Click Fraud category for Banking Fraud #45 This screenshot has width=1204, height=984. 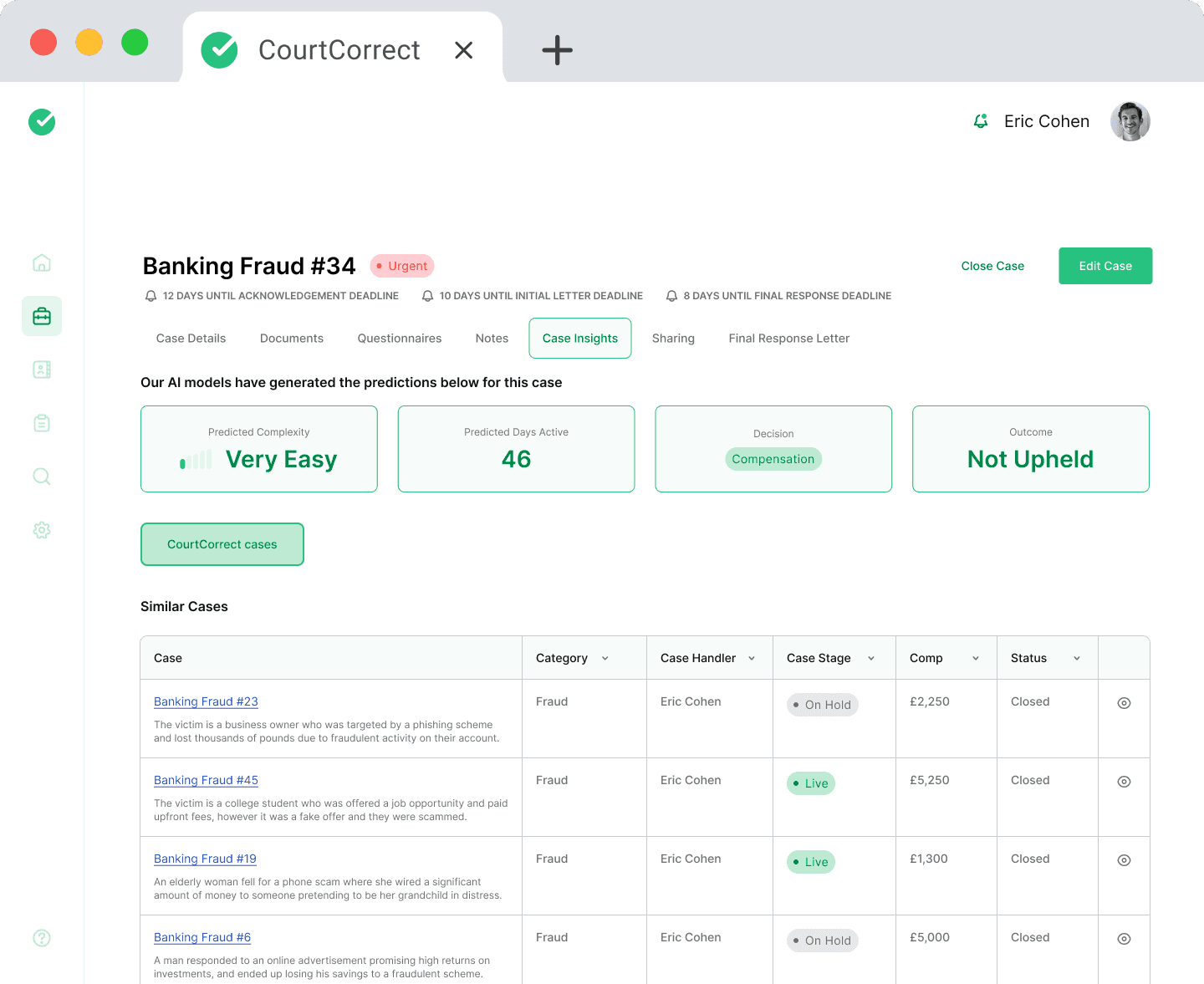552,781
